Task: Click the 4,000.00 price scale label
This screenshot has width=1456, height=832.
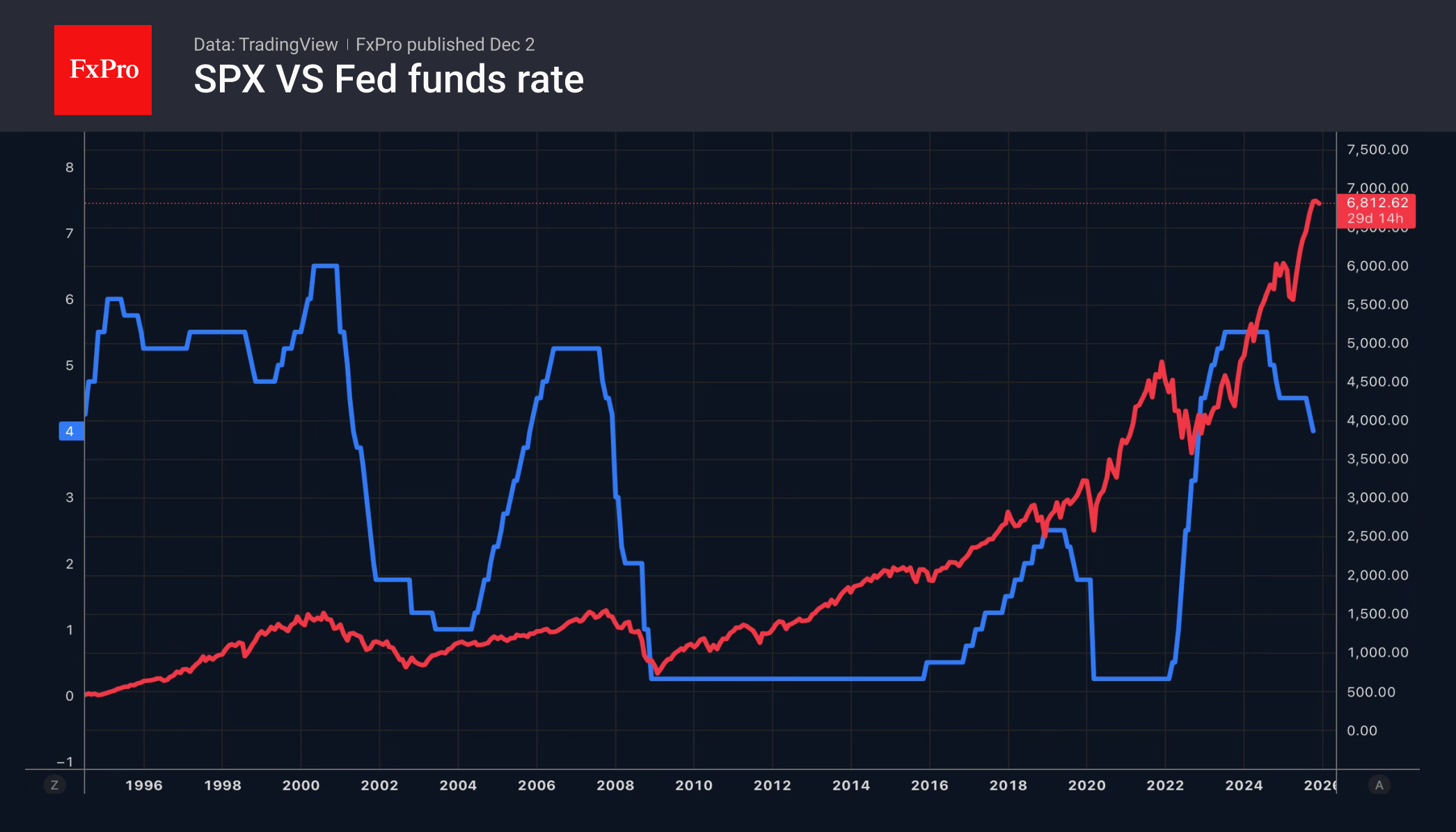Action: tap(1377, 420)
